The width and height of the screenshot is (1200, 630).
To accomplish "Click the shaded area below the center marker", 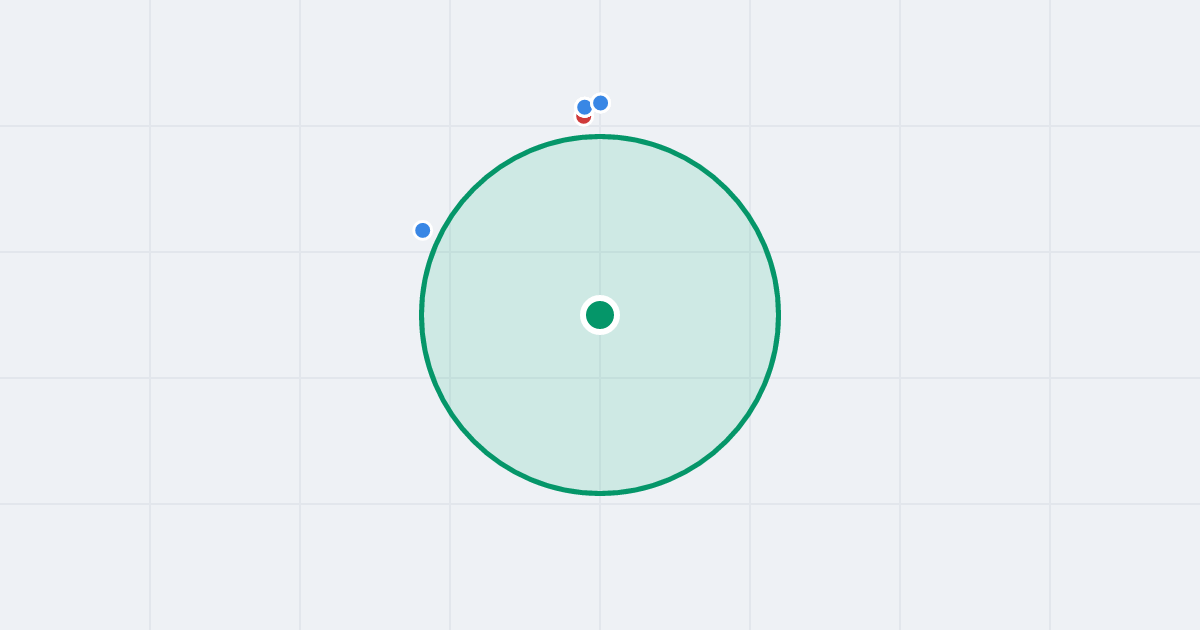I will pos(600,410).
